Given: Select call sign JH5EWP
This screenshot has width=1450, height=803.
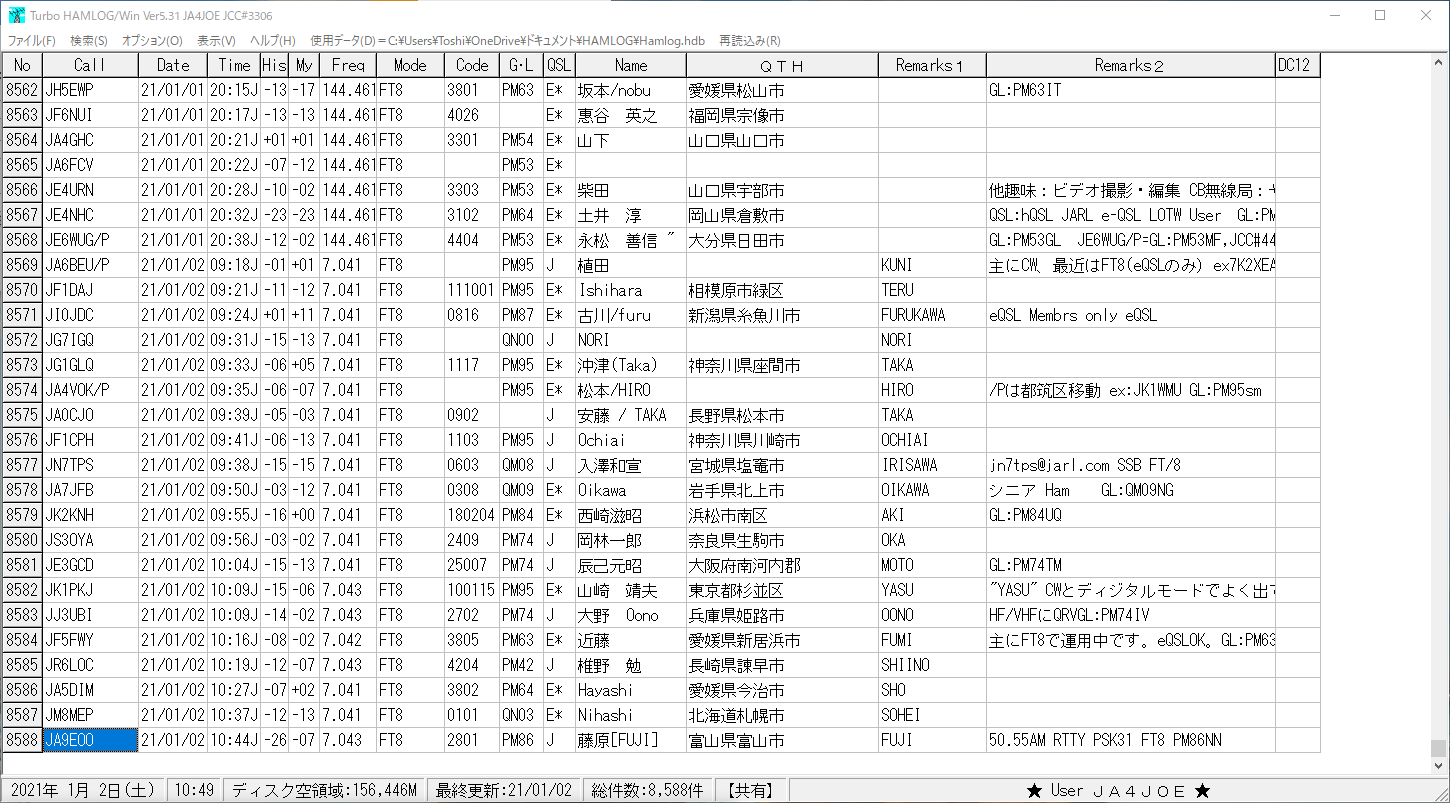Looking at the screenshot, I should click(90, 90).
